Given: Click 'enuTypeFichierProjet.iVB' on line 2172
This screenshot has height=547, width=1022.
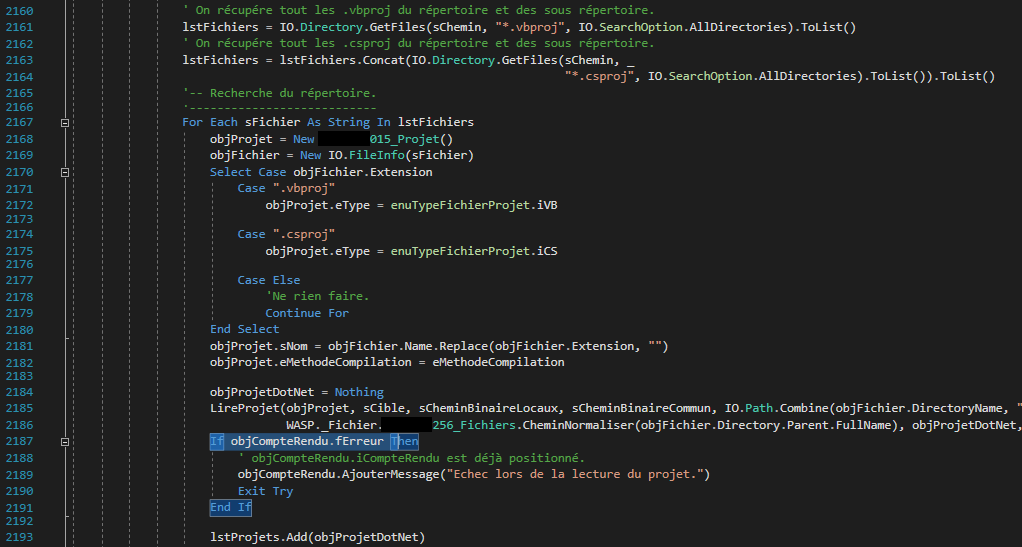Looking at the screenshot, I should click(x=474, y=205).
